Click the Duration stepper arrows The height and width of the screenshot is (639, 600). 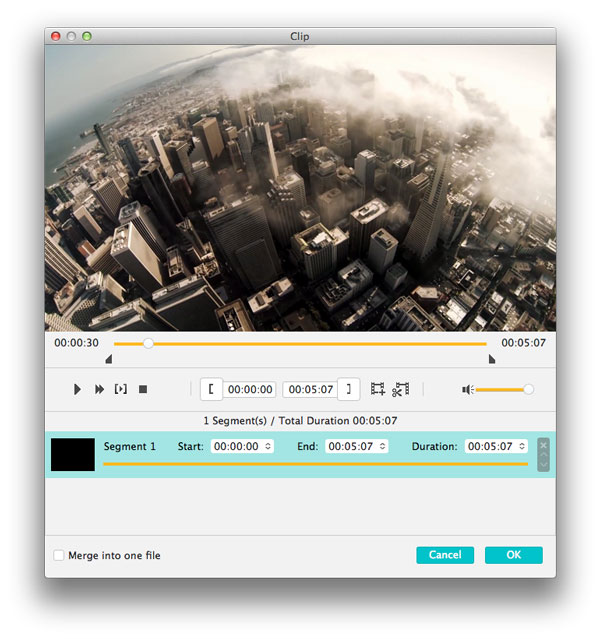(x=522, y=446)
